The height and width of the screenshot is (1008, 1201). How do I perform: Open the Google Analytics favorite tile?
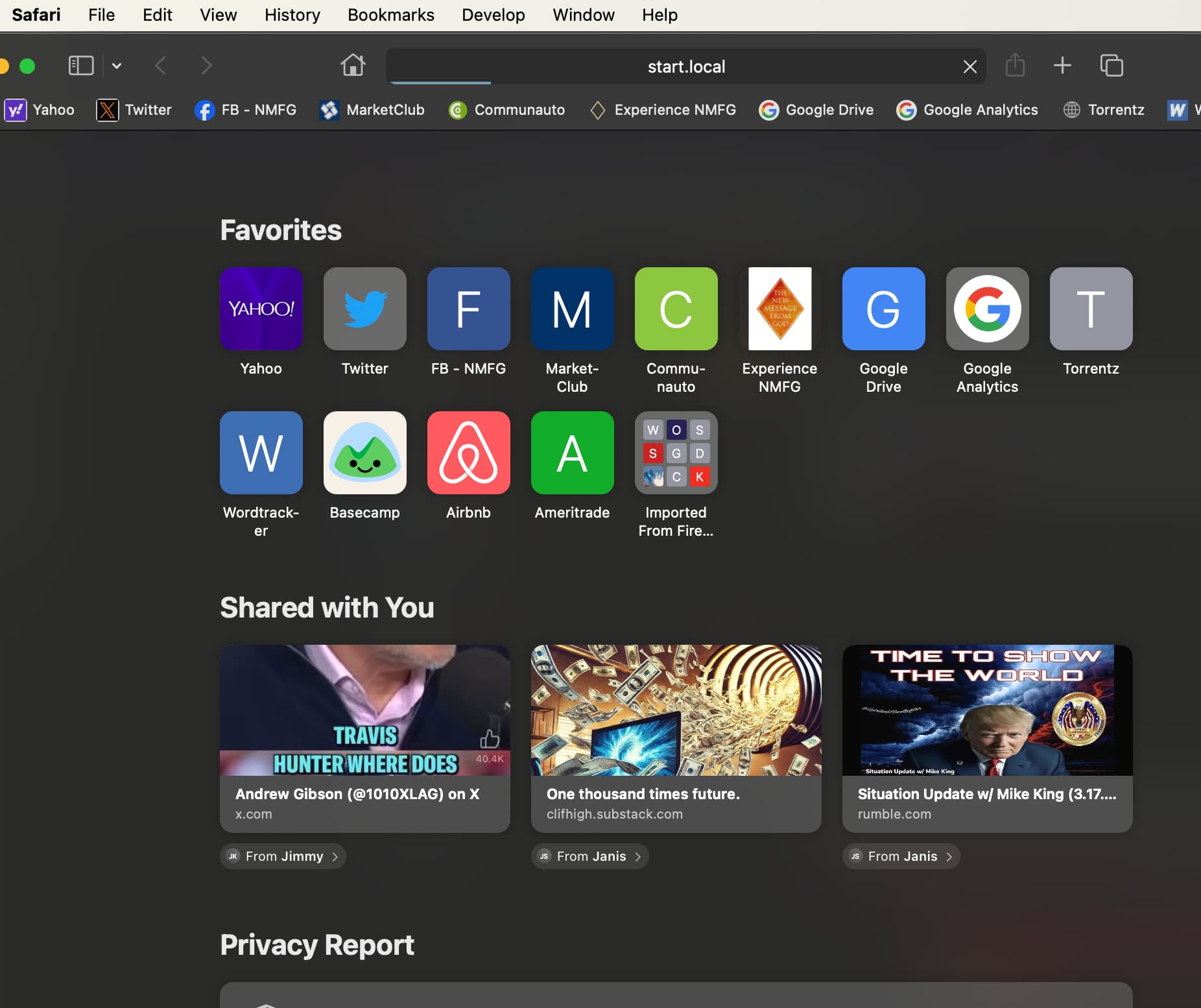(x=987, y=309)
